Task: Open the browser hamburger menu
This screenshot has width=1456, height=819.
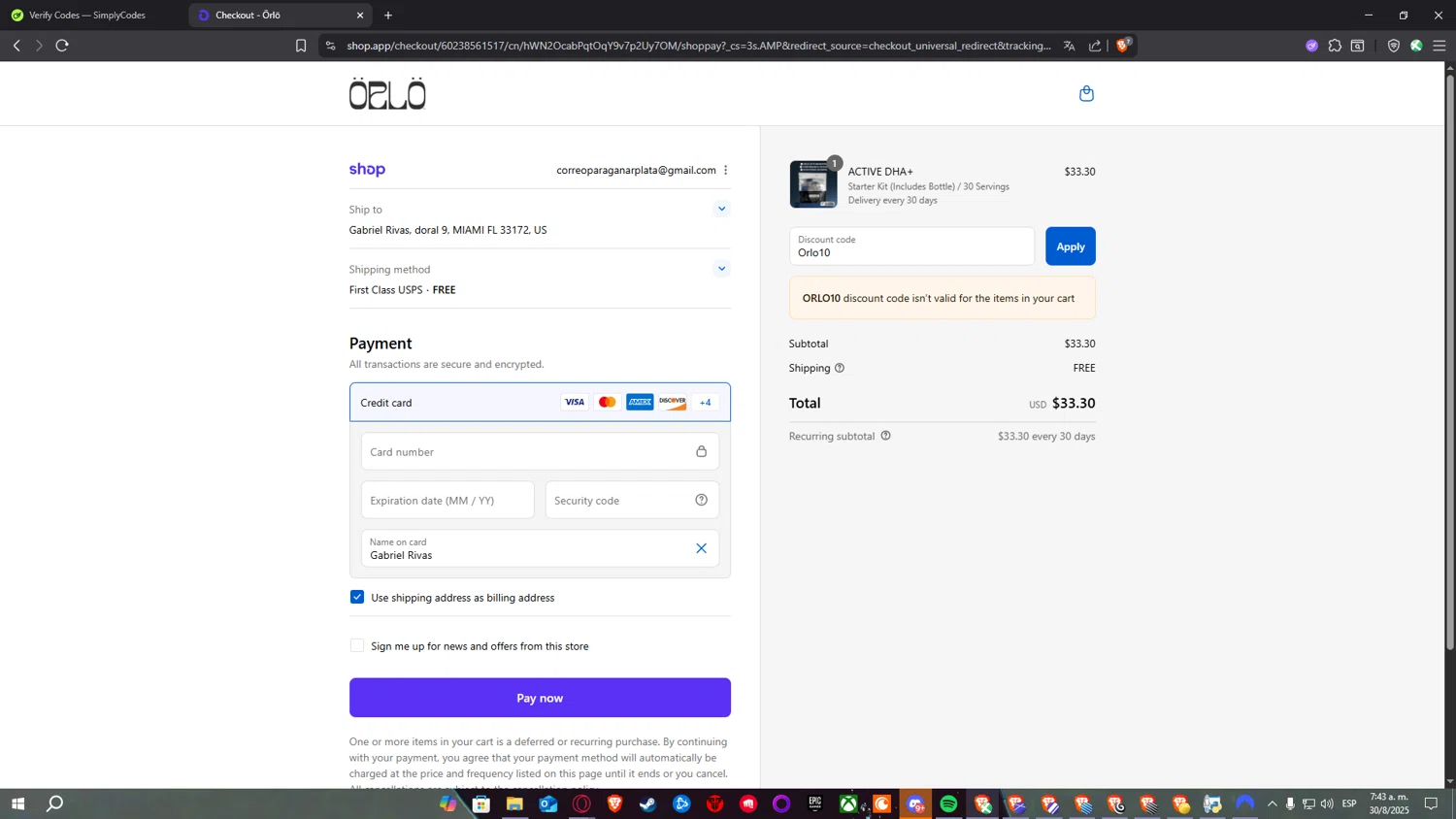Action: [x=1439, y=46]
